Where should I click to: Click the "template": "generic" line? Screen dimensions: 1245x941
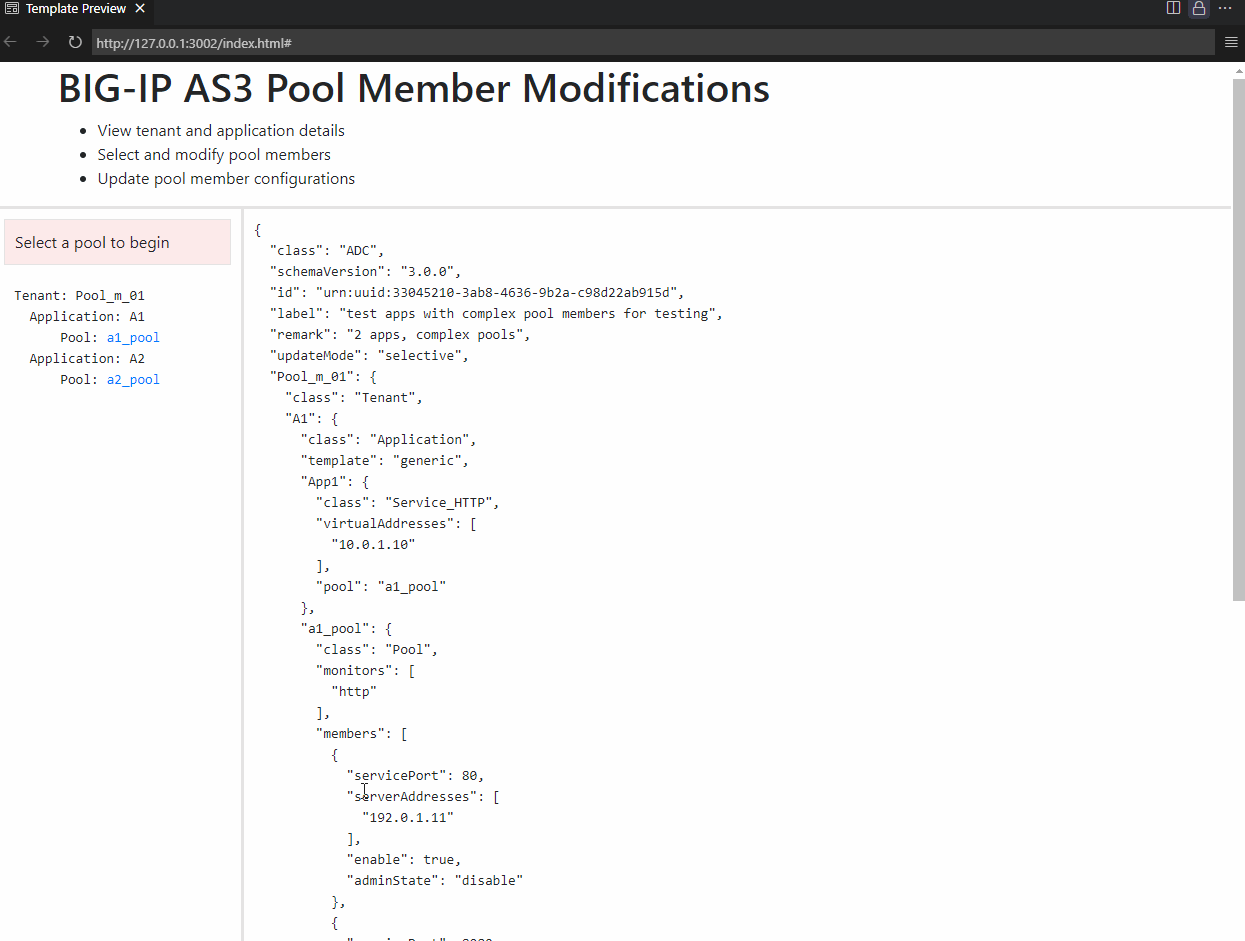[385, 461]
